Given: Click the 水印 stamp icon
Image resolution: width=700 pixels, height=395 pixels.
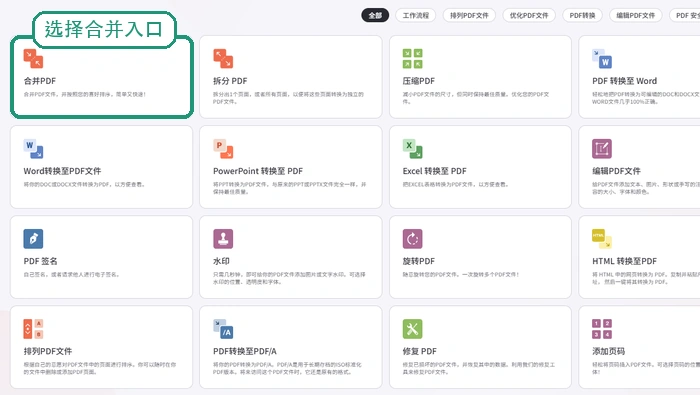Looking at the screenshot, I should [223, 239].
